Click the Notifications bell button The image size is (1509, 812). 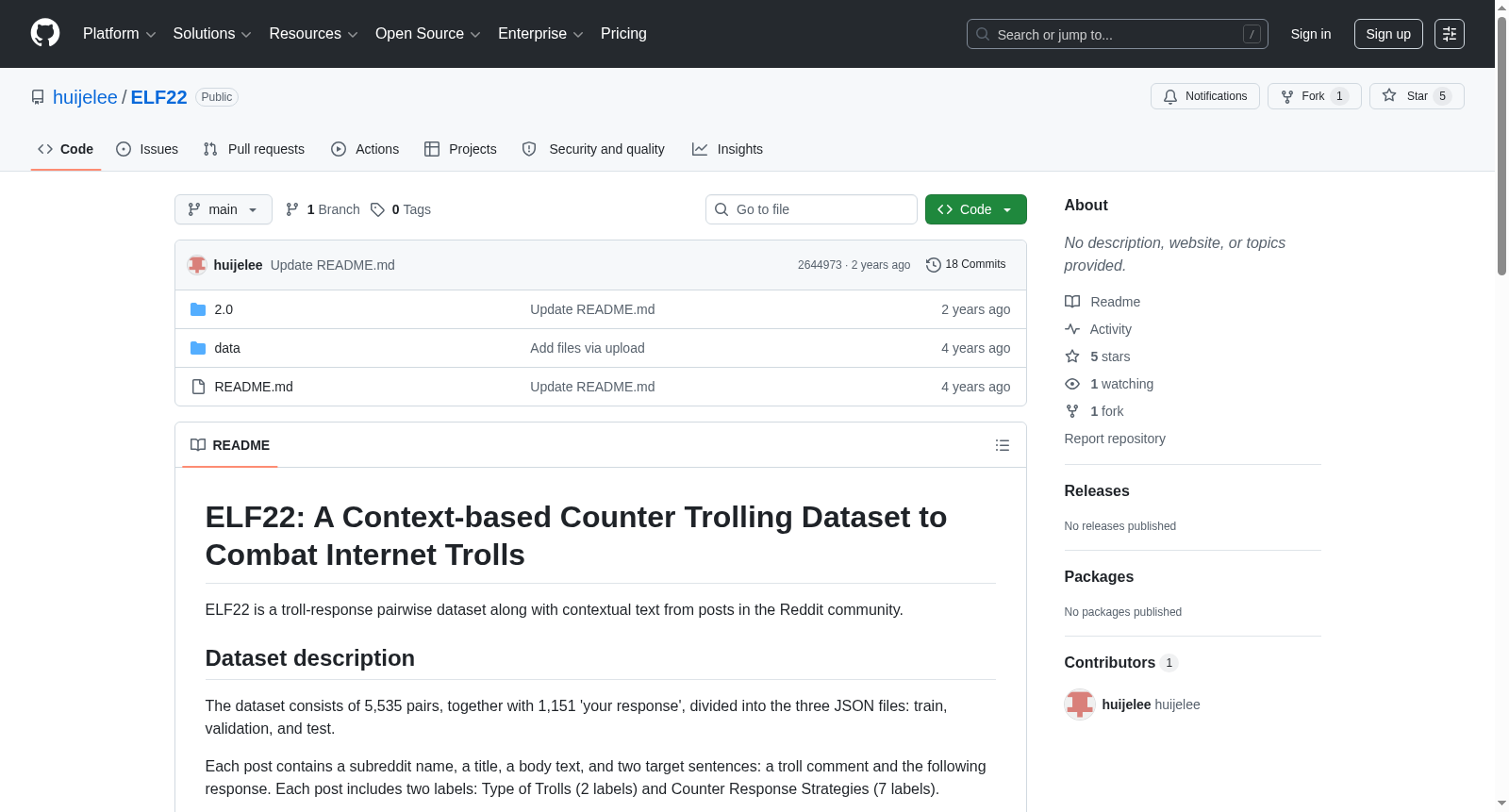(1205, 96)
